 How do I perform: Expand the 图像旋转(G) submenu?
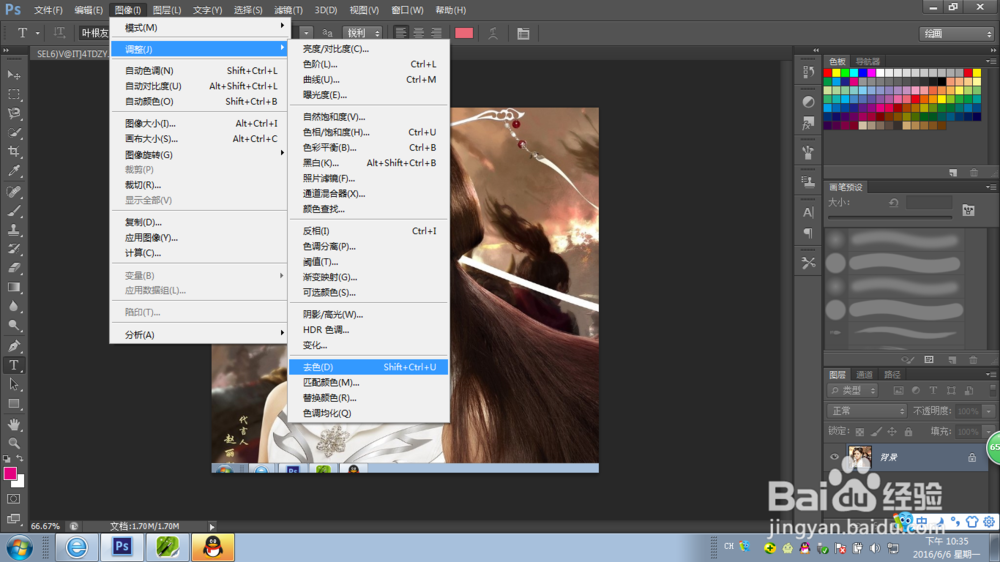200,154
